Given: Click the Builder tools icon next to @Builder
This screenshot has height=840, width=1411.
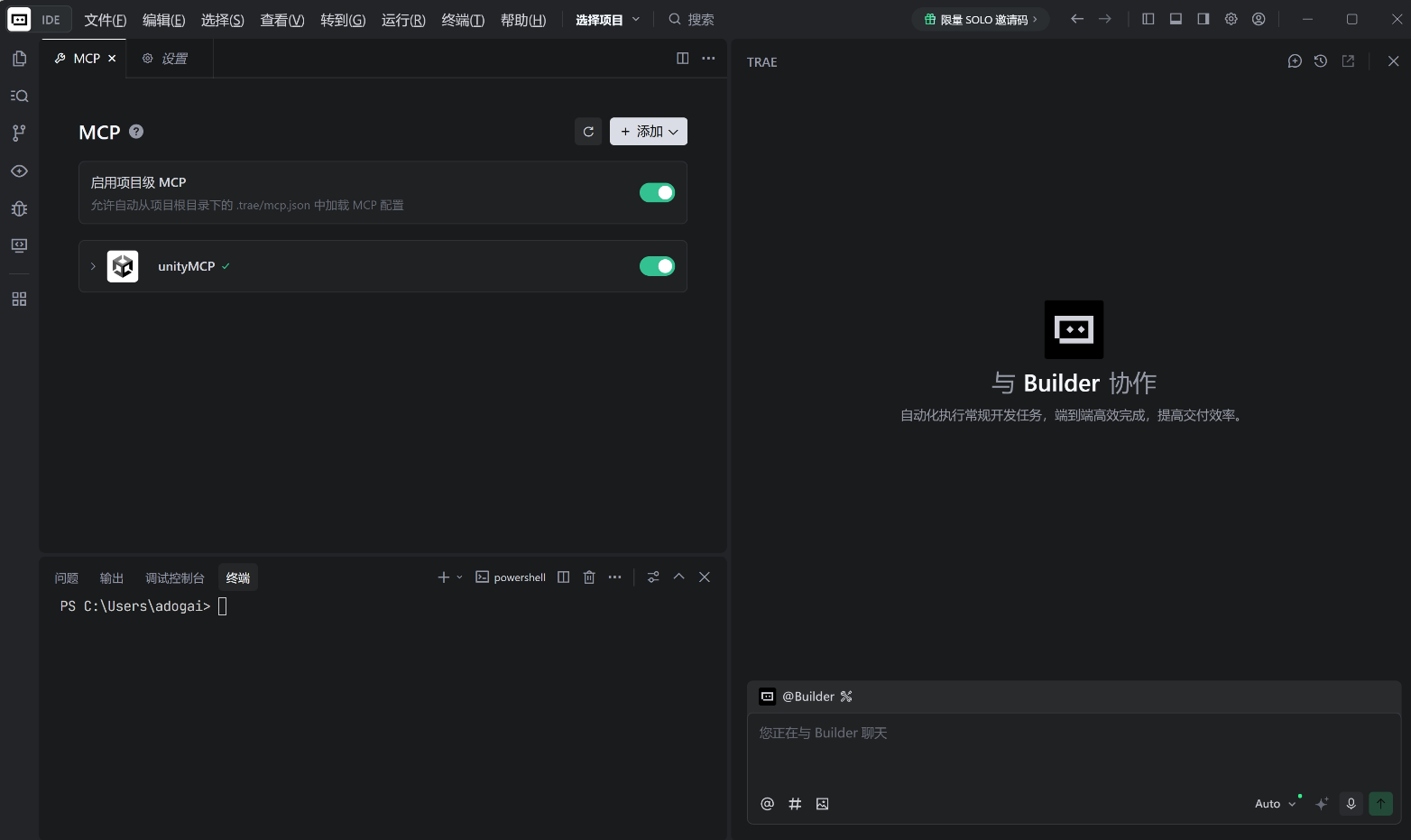Looking at the screenshot, I should click(x=846, y=697).
